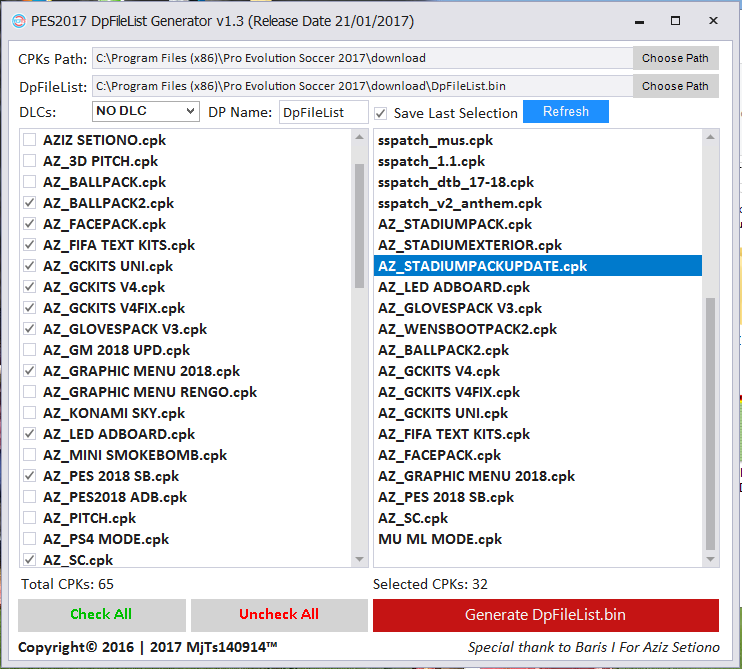Choose path for DpFileList field

tap(675, 86)
